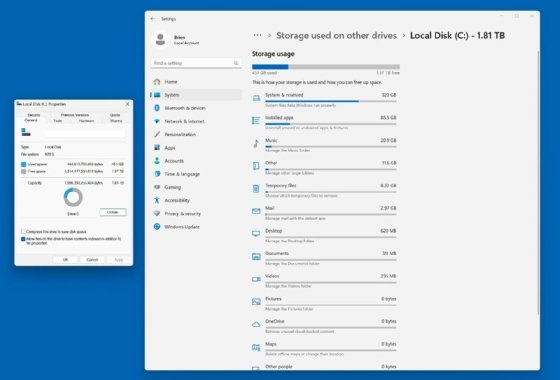Click the Capacity label in Properties
The image size is (560, 380).
[x=35, y=183]
